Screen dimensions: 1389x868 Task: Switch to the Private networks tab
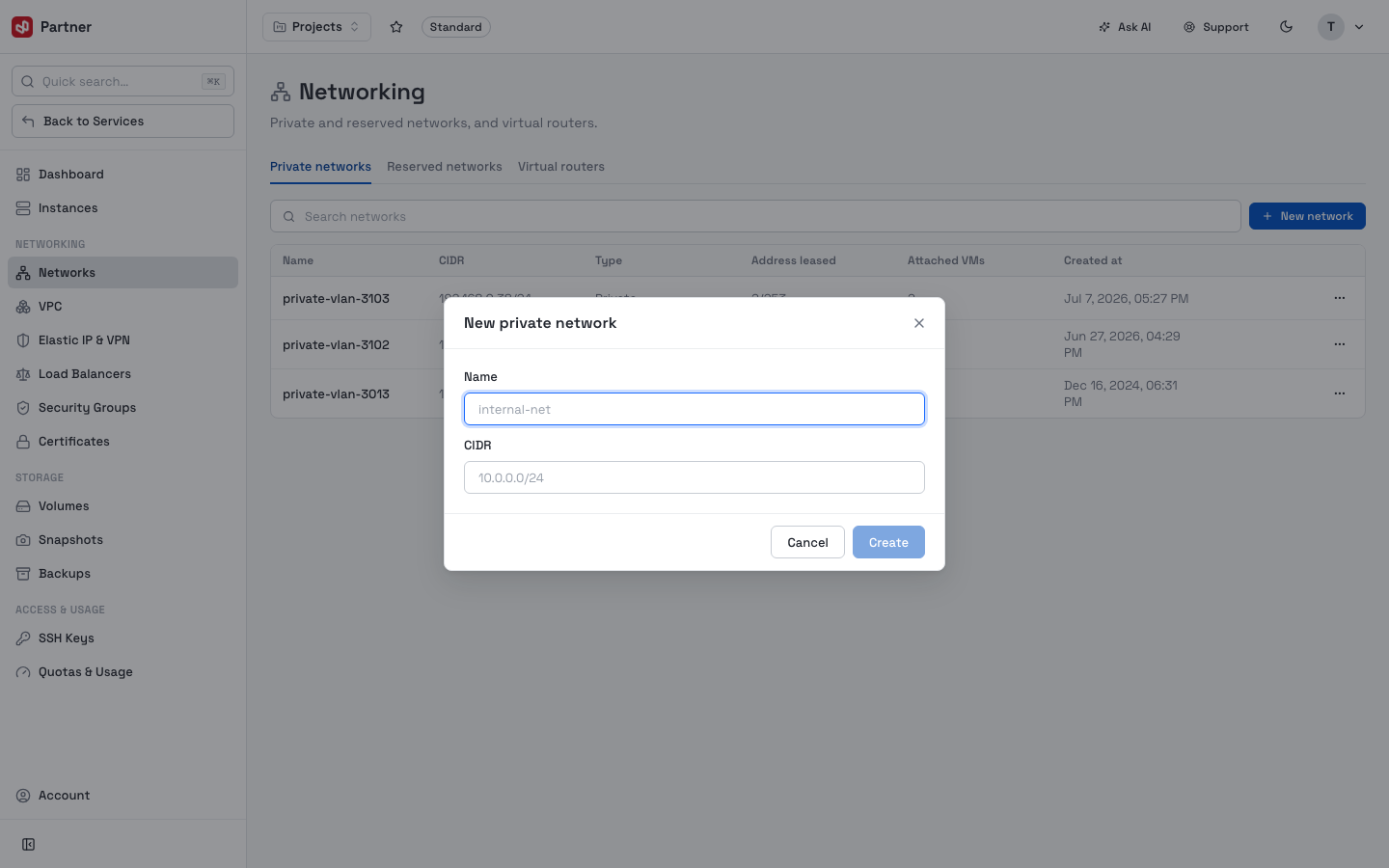320,167
